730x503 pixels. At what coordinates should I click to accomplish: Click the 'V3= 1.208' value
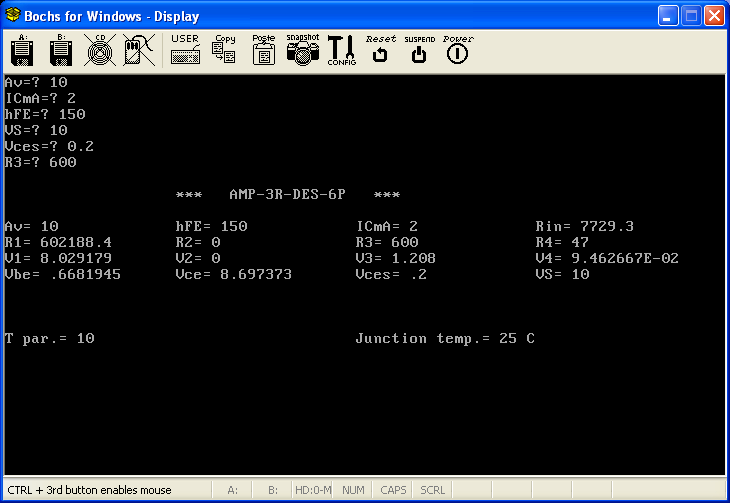point(396,258)
